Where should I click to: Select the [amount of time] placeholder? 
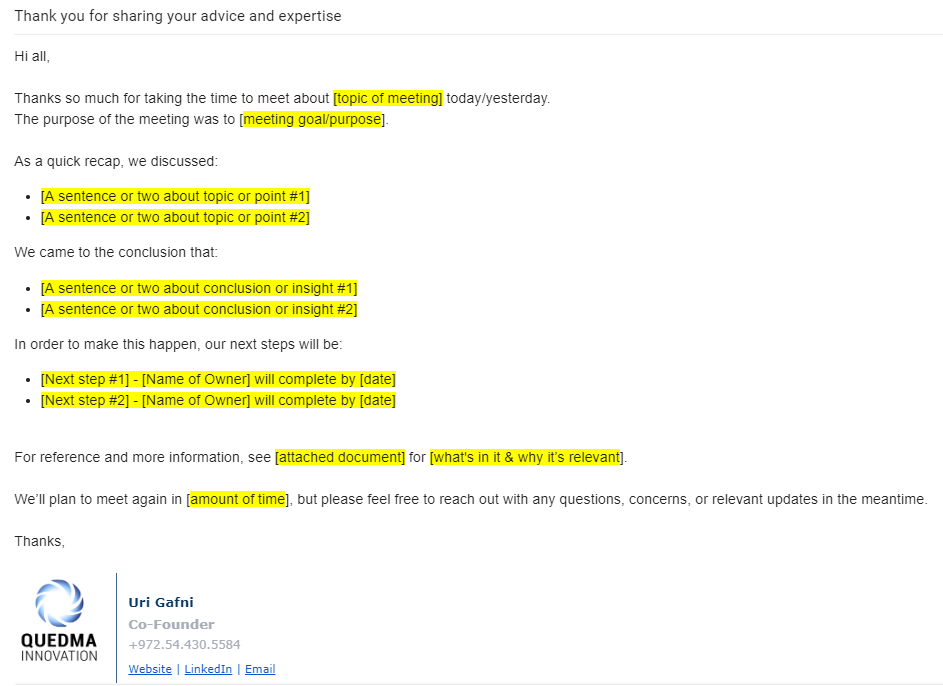coord(238,500)
